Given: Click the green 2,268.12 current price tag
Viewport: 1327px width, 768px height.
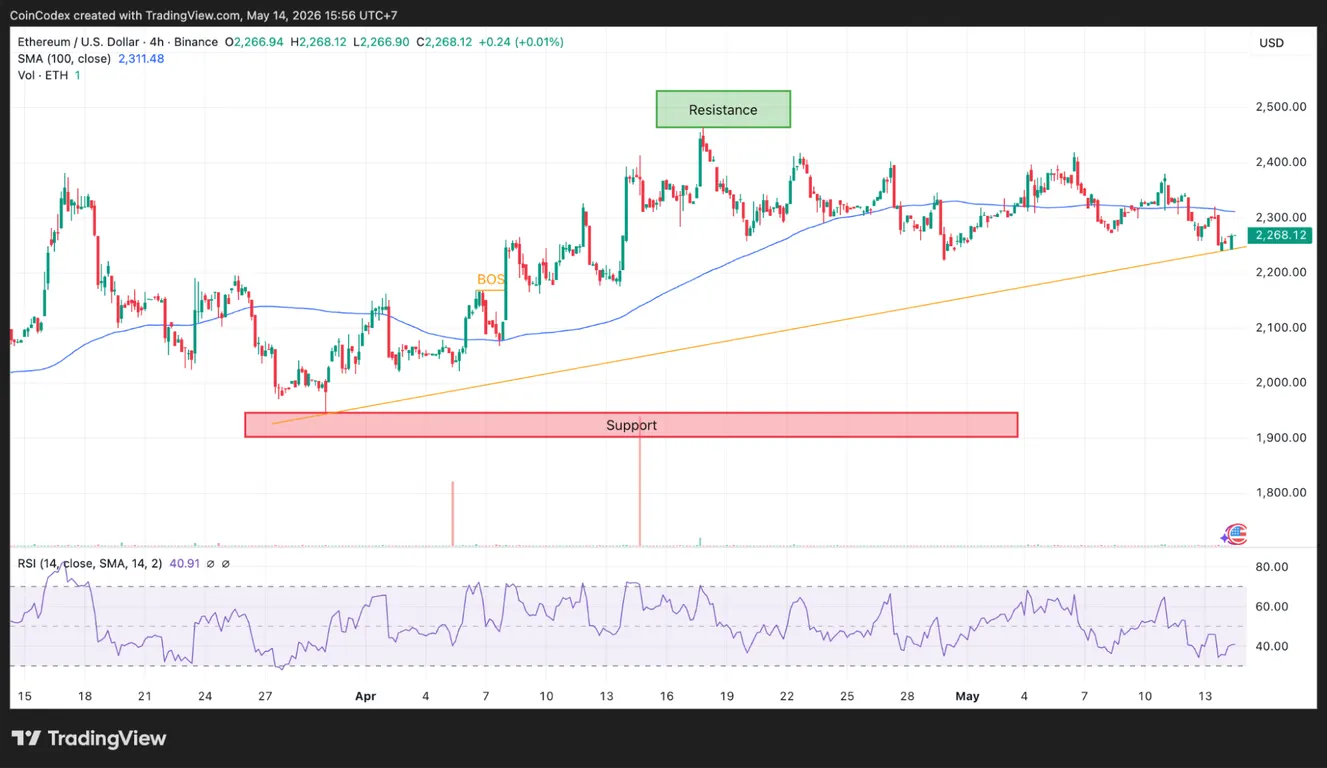Looking at the screenshot, I should (x=1279, y=236).
